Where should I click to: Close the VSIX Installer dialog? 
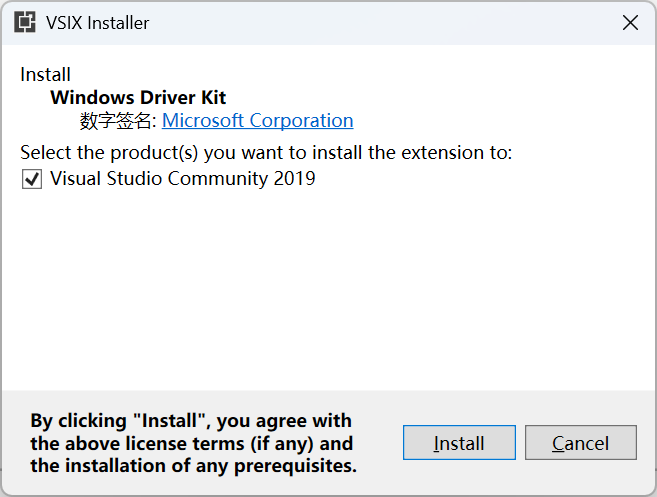pyautogui.click(x=630, y=23)
